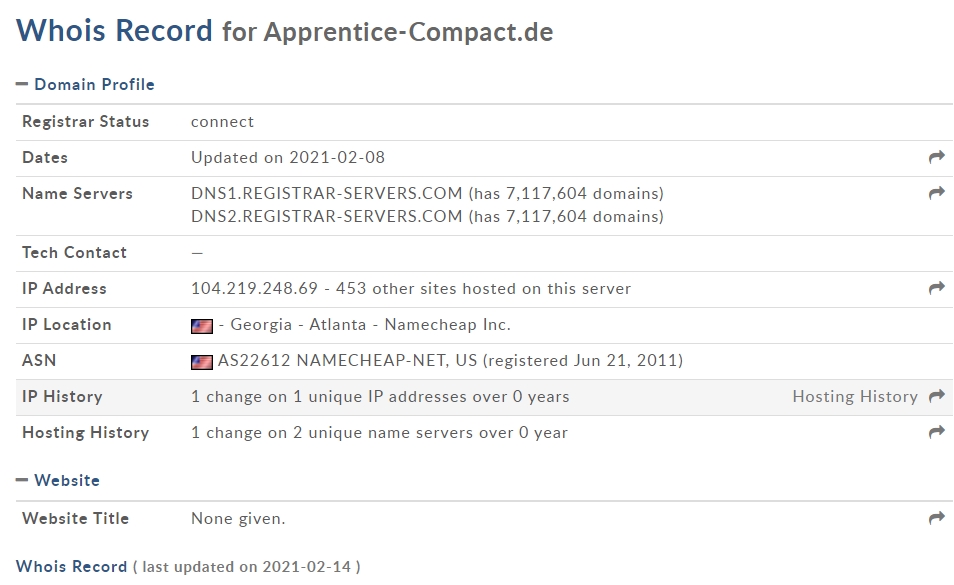Click the US flag in IP Location row

tap(201, 326)
